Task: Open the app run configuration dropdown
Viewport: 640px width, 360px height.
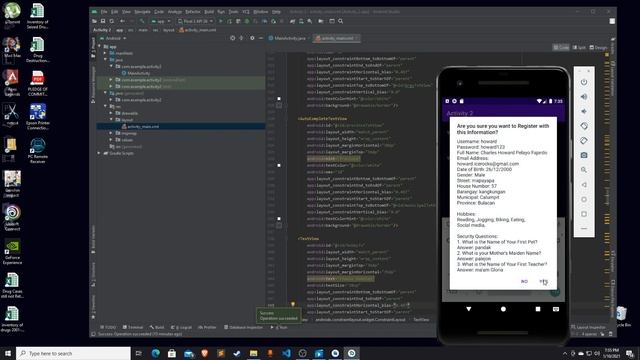Action: (161, 21)
